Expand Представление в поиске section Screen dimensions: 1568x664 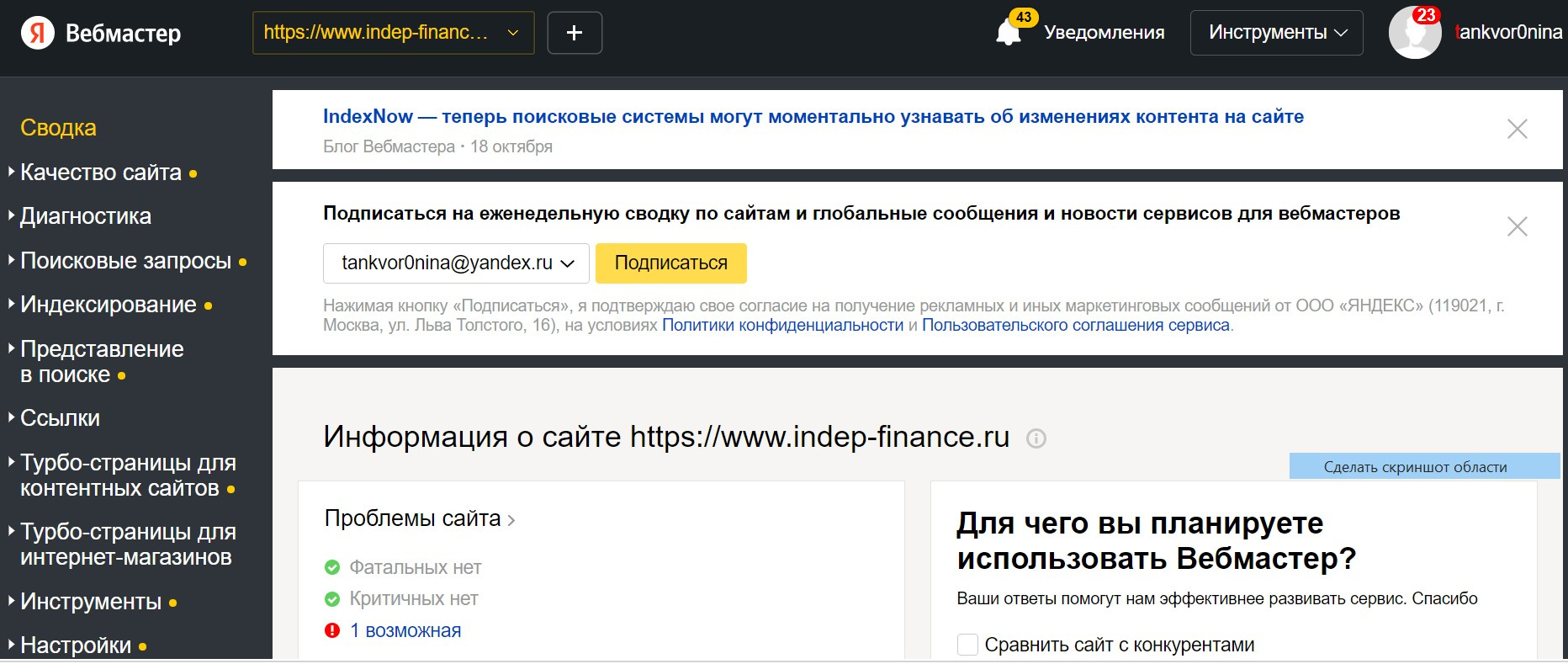[102, 362]
